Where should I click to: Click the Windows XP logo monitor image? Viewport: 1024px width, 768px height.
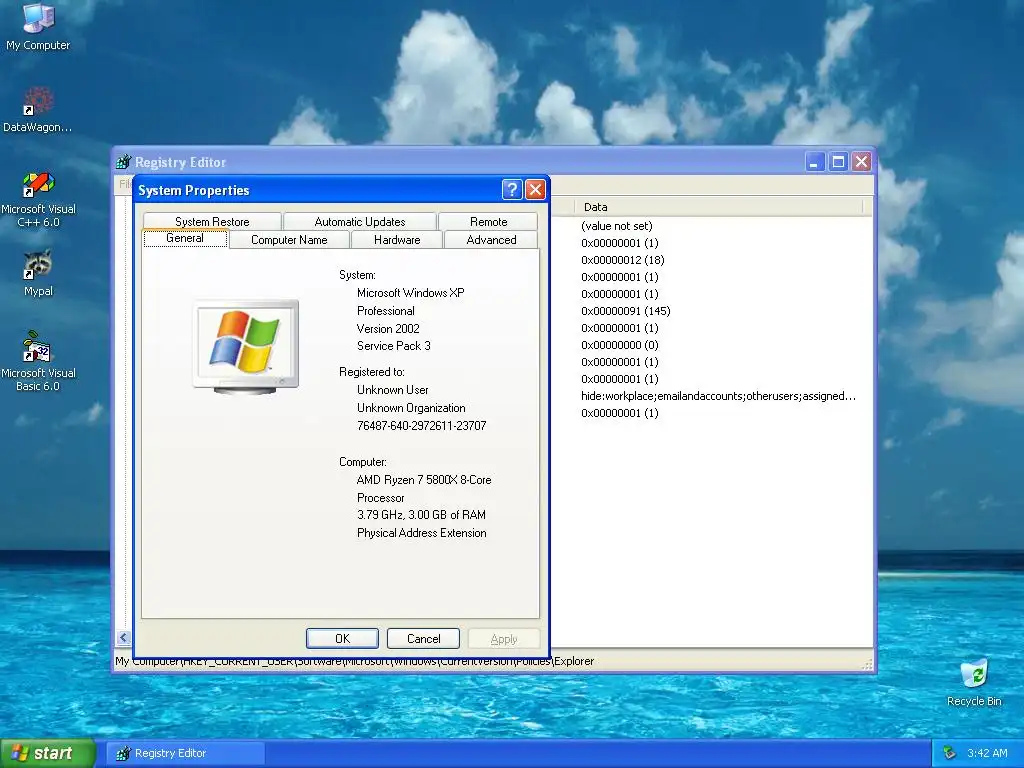(246, 346)
